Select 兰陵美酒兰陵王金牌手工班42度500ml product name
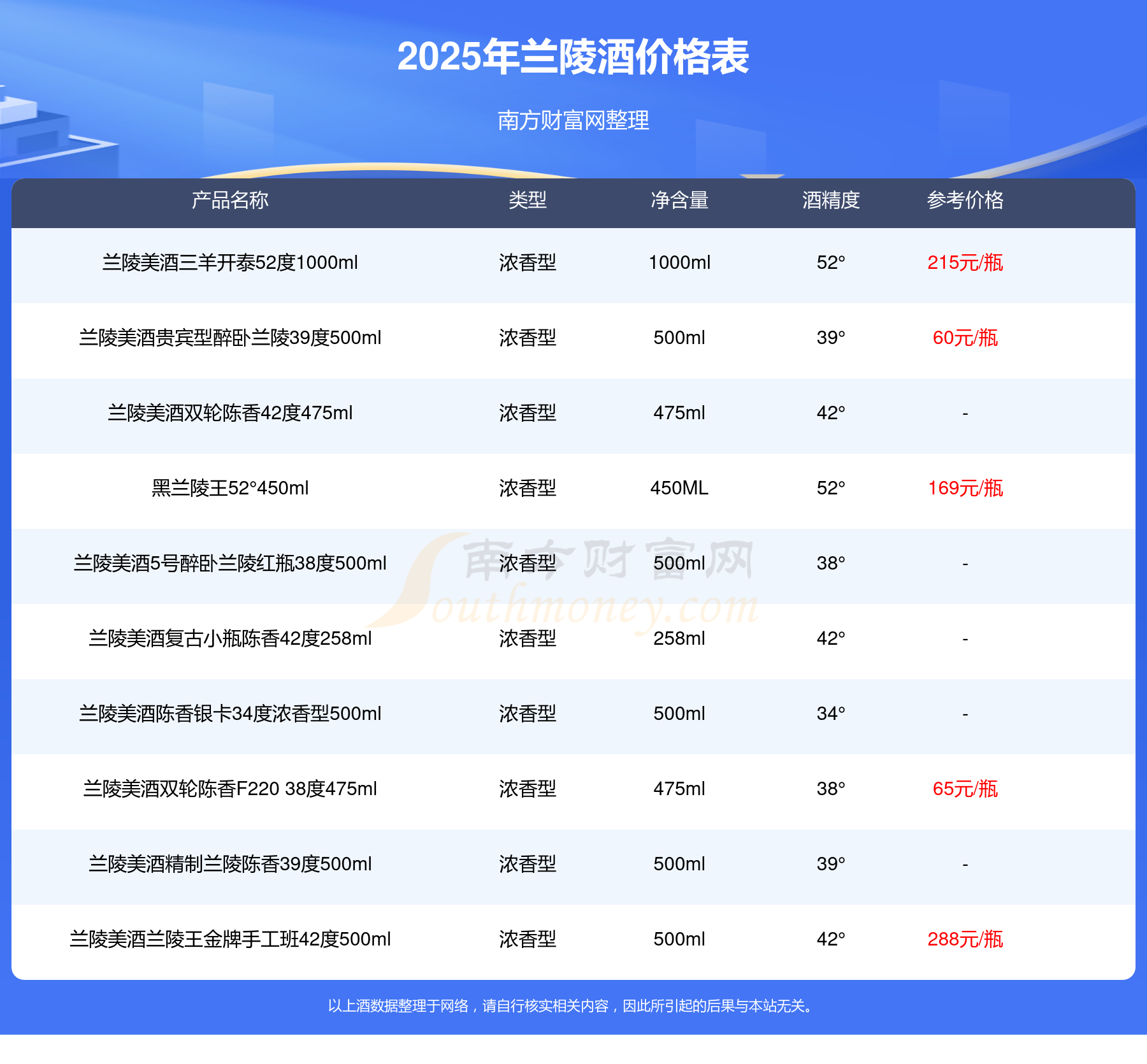The image size is (1147, 1064). (230, 939)
